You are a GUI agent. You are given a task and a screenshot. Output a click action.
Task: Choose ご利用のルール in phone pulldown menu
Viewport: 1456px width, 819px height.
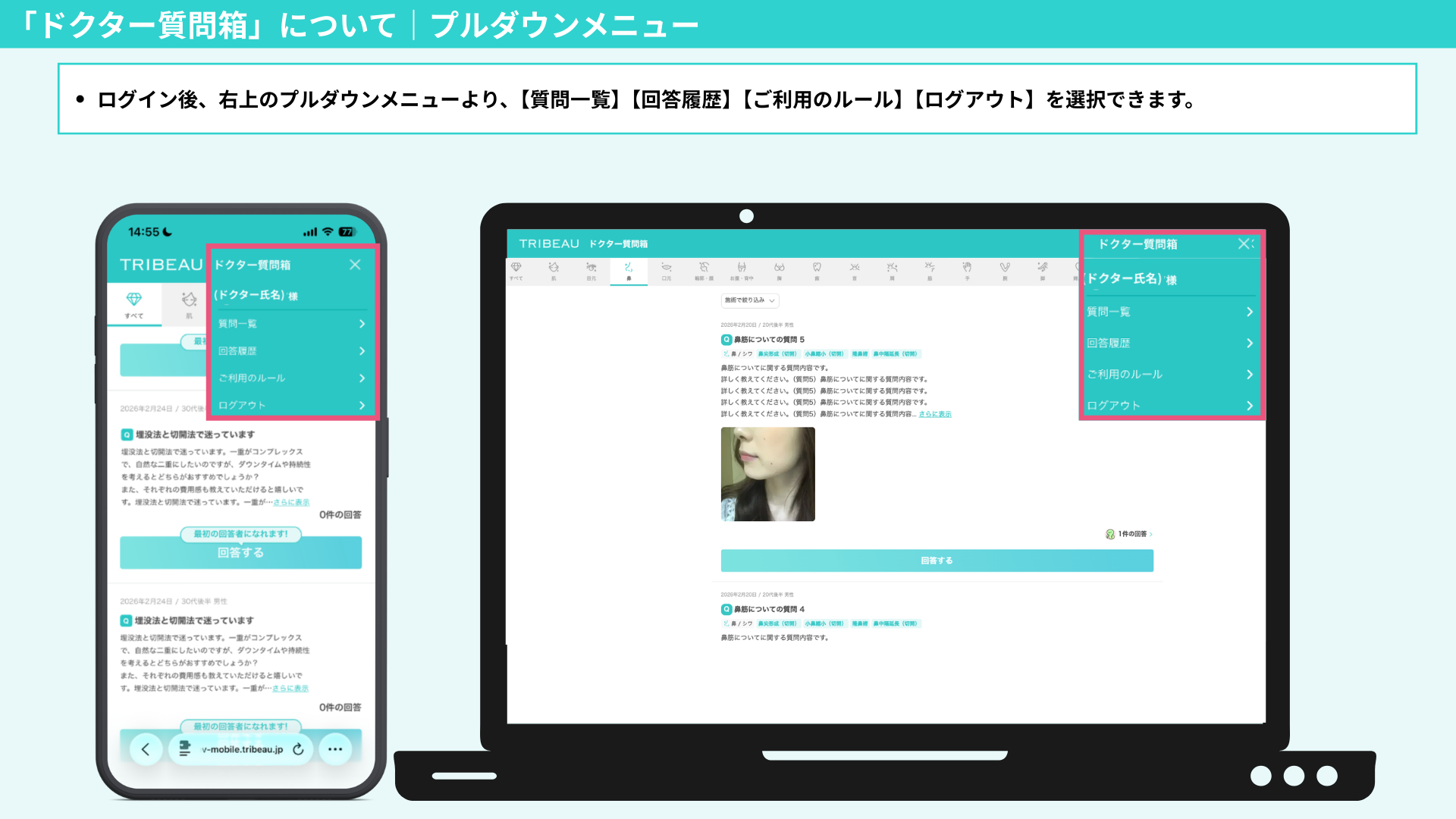click(x=252, y=378)
